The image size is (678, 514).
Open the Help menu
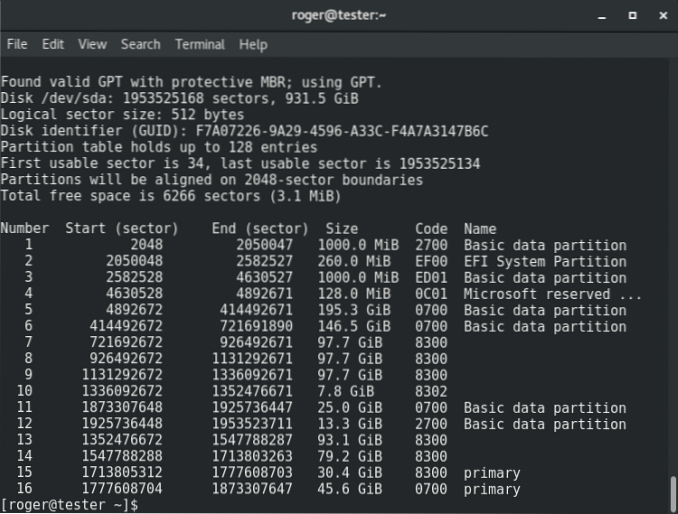coord(253,44)
